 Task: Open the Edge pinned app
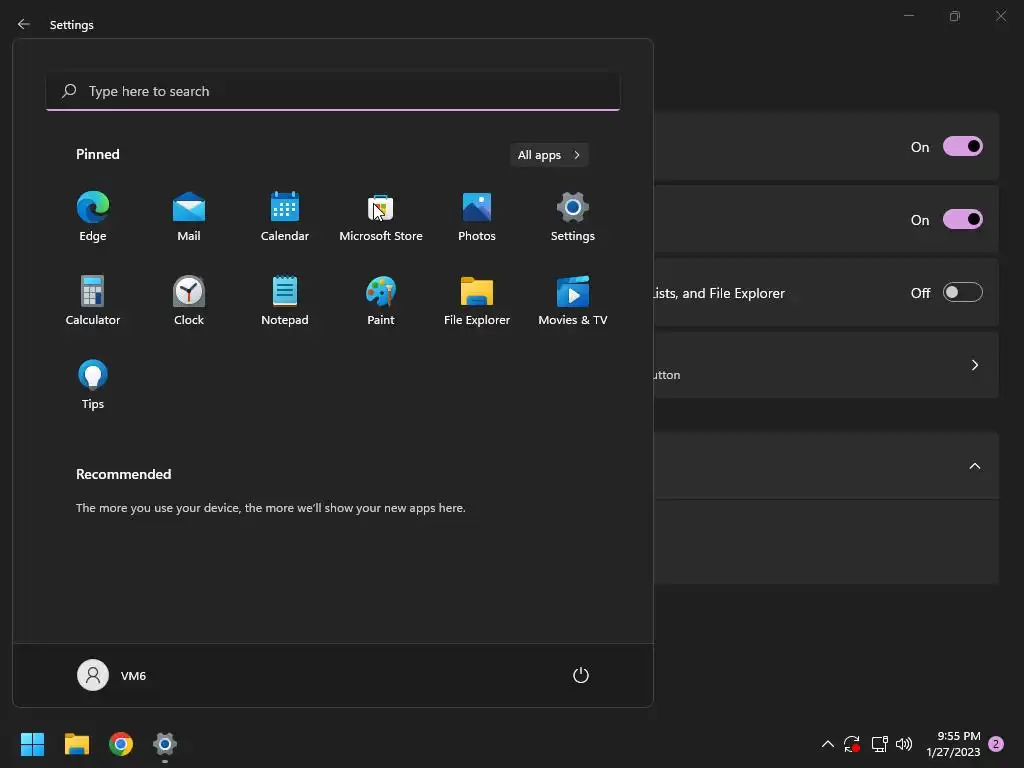tap(93, 217)
